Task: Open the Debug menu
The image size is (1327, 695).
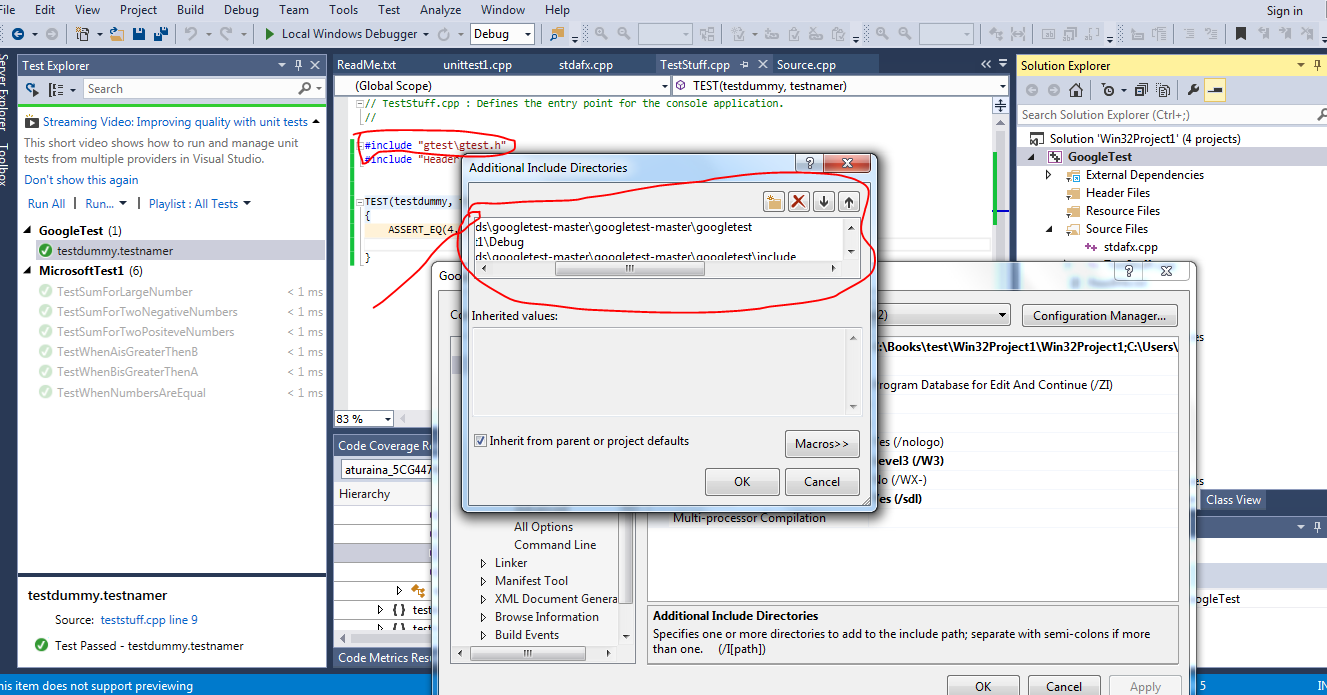Action: coord(241,10)
